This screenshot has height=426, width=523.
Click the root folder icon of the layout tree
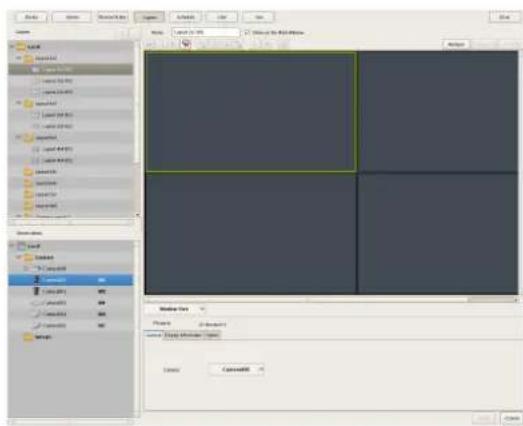[21, 47]
